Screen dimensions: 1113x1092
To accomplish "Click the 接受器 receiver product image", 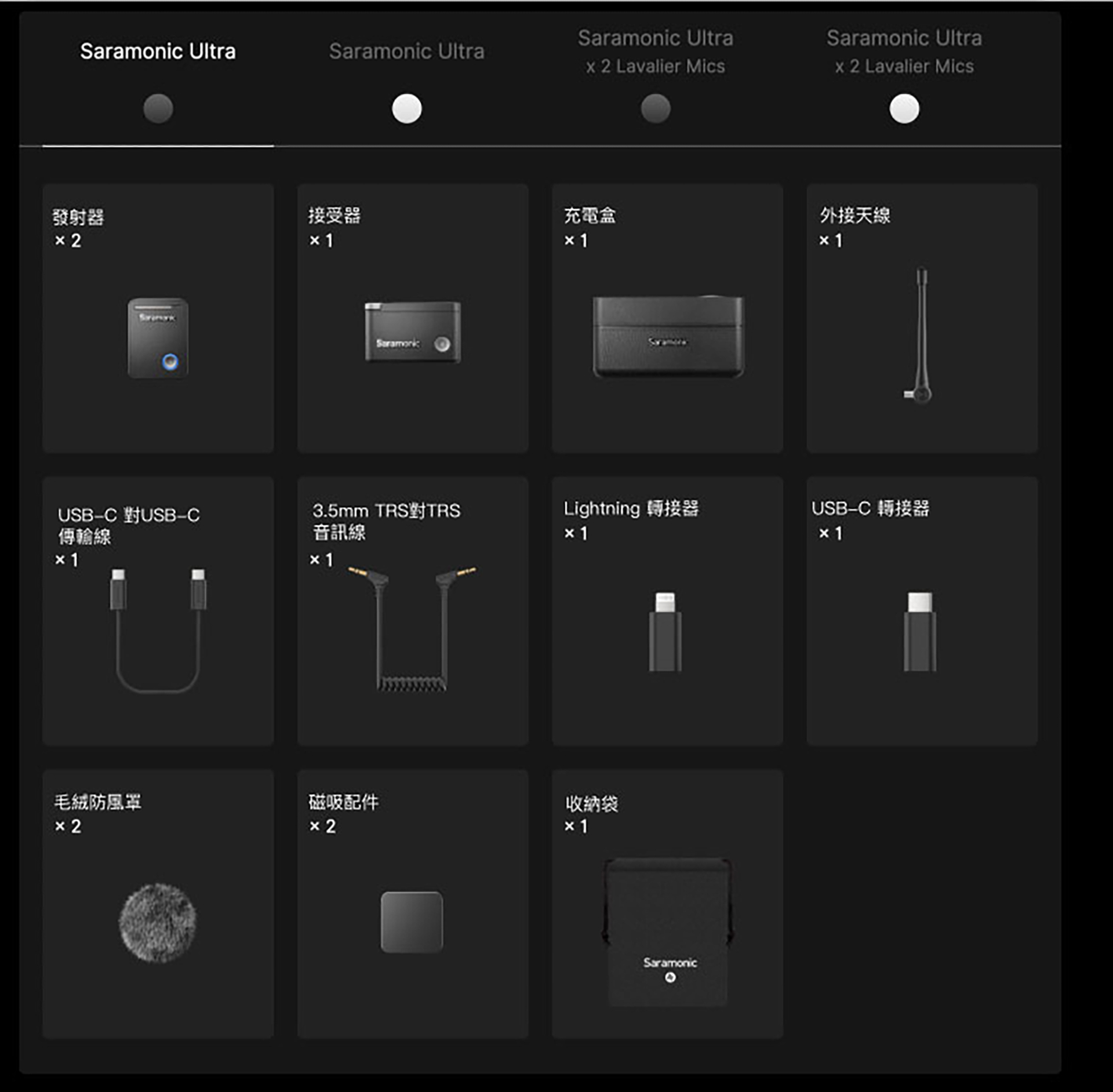I will pos(412,332).
